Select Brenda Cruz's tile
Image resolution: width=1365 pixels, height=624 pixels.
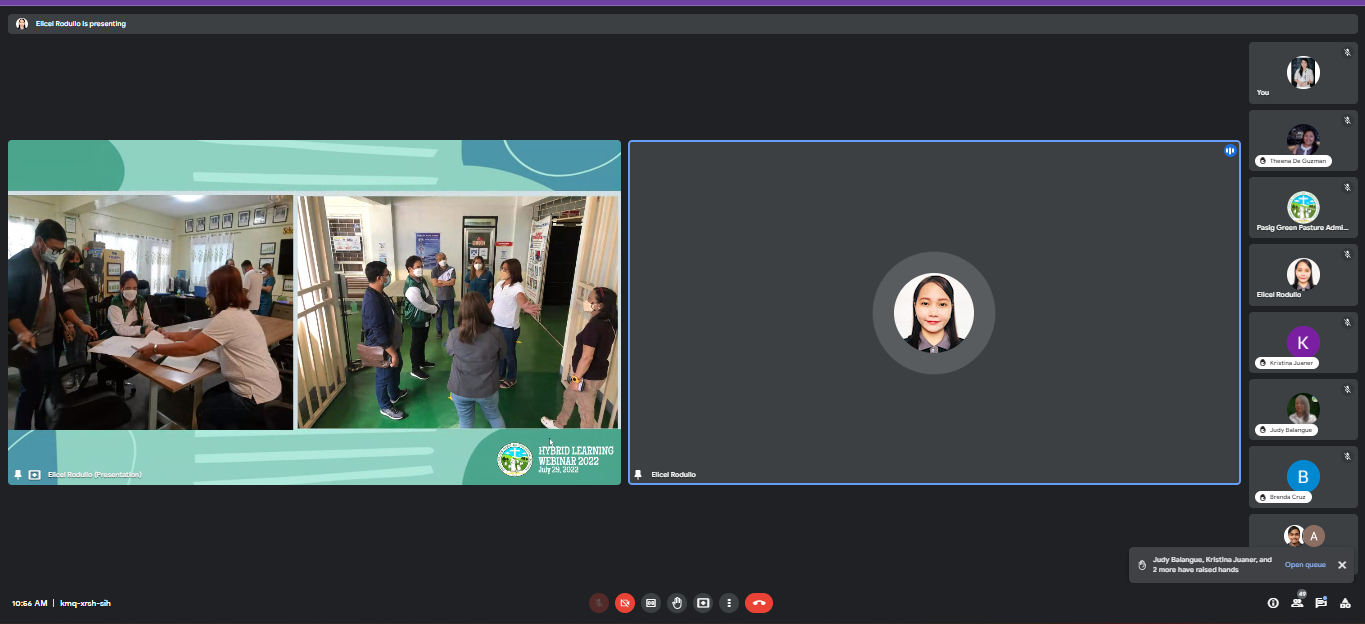tap(1303, 476)
